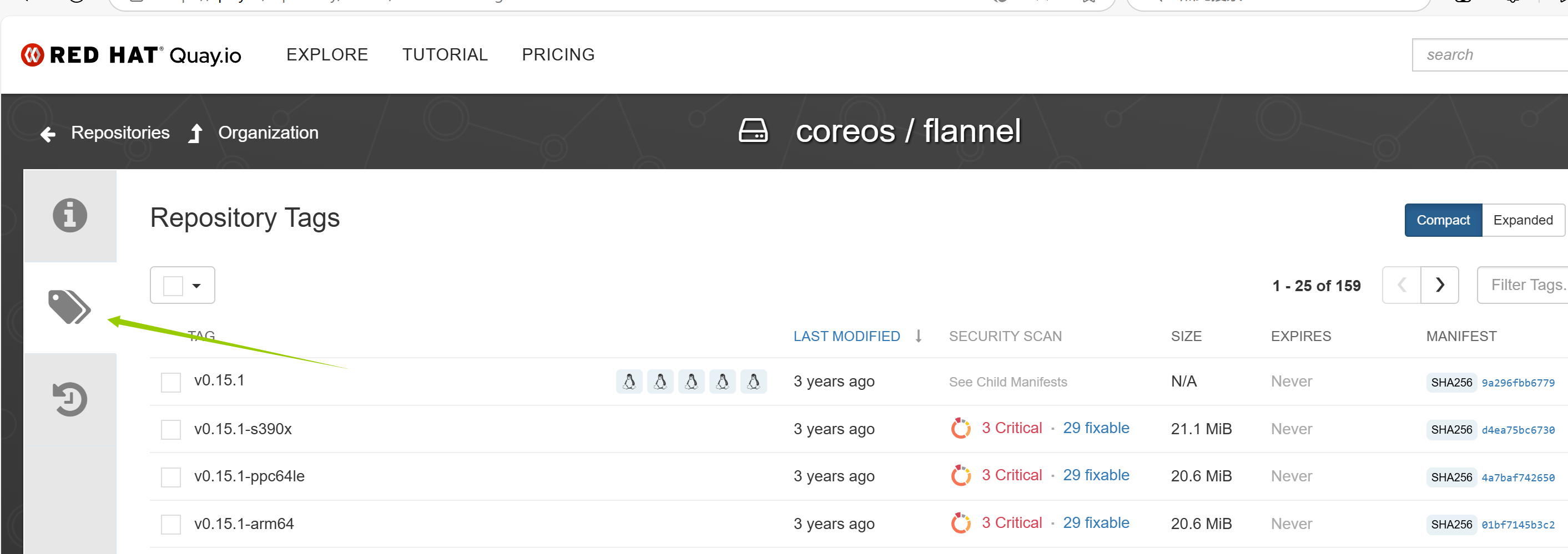Click the MANIFEST column header
The width and height of the screenshot is (1568, 554).
coord(1461,336)
